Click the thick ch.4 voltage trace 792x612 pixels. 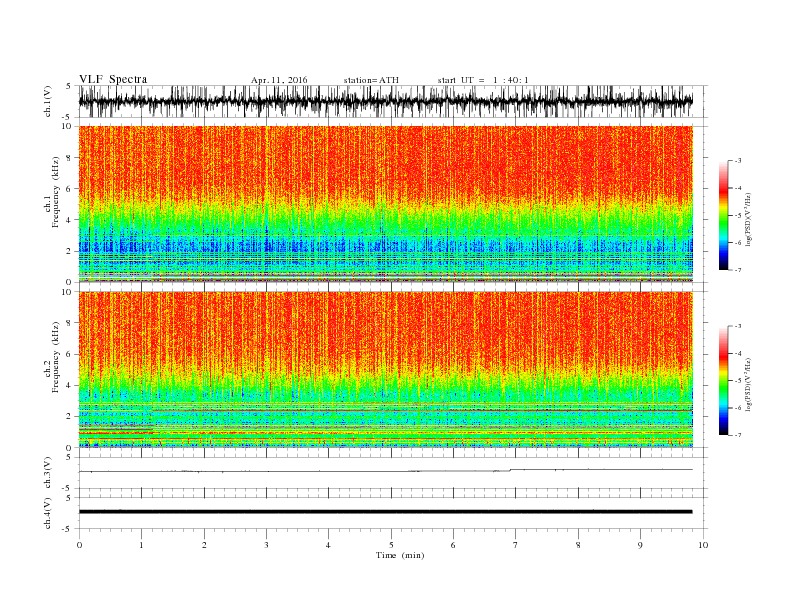[x=385, y=512]
